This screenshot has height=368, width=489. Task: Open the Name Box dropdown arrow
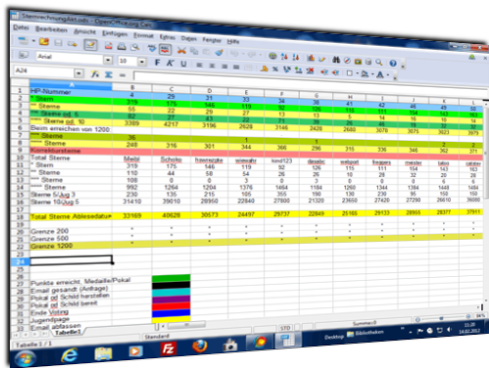pyautogui.click(x=78, y=73)
